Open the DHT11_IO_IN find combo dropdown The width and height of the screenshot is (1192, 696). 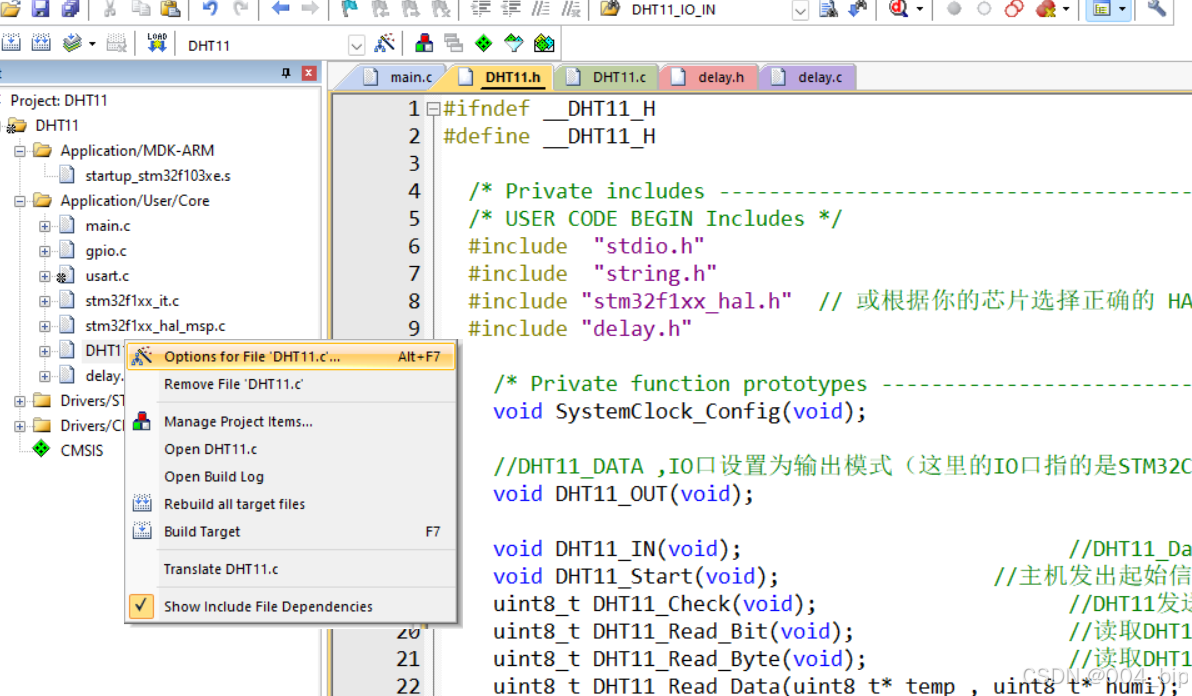pyautogui.click(x=800, y=10)
